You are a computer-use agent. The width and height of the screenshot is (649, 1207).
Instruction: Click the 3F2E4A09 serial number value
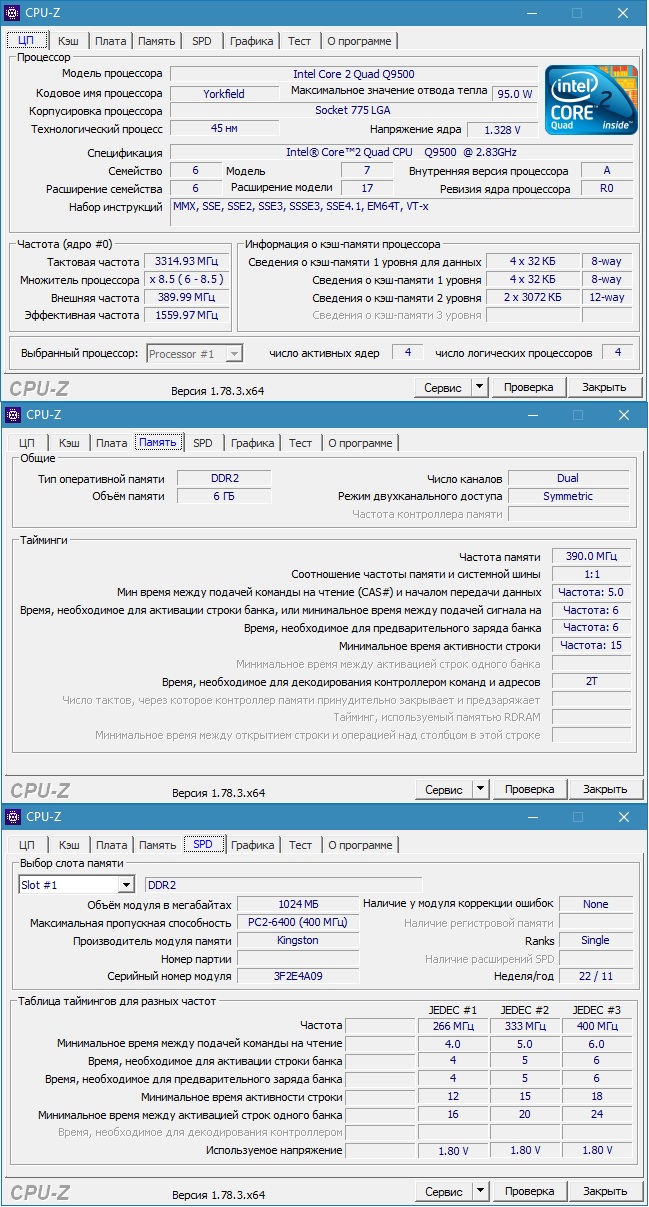tap(297, 976)
